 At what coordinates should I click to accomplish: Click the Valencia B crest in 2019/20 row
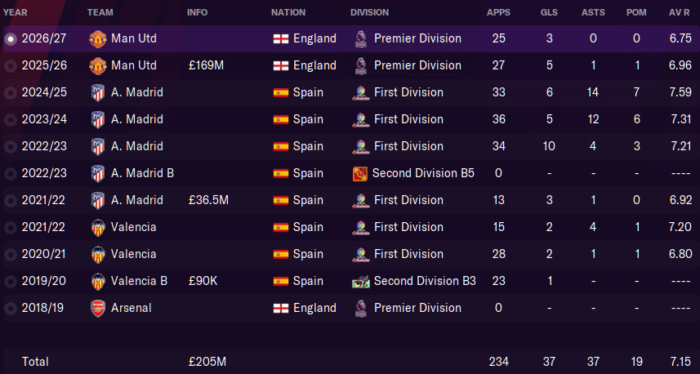(98, 281)
